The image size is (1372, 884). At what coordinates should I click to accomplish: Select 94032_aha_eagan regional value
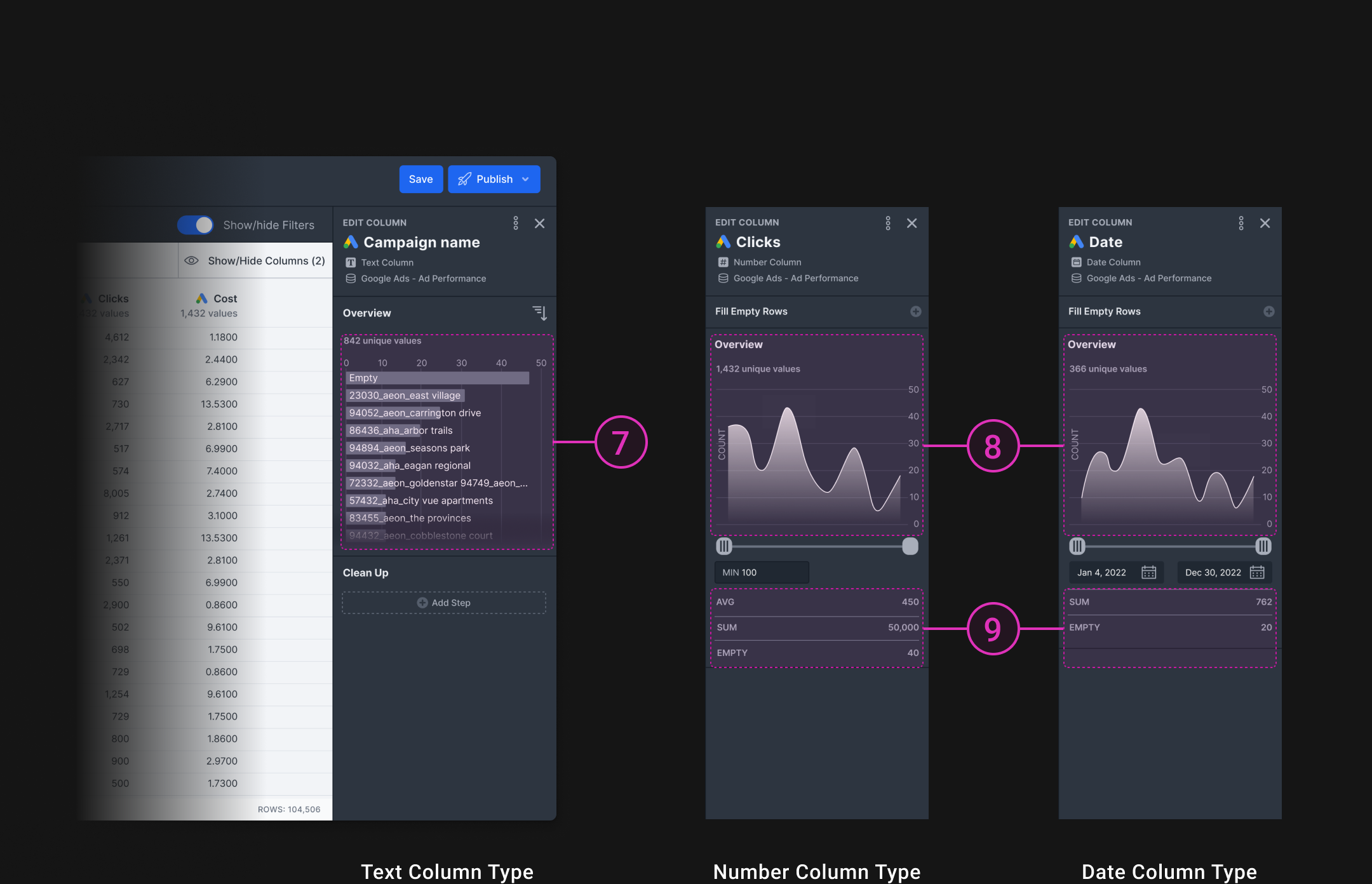tap(410, 465)
